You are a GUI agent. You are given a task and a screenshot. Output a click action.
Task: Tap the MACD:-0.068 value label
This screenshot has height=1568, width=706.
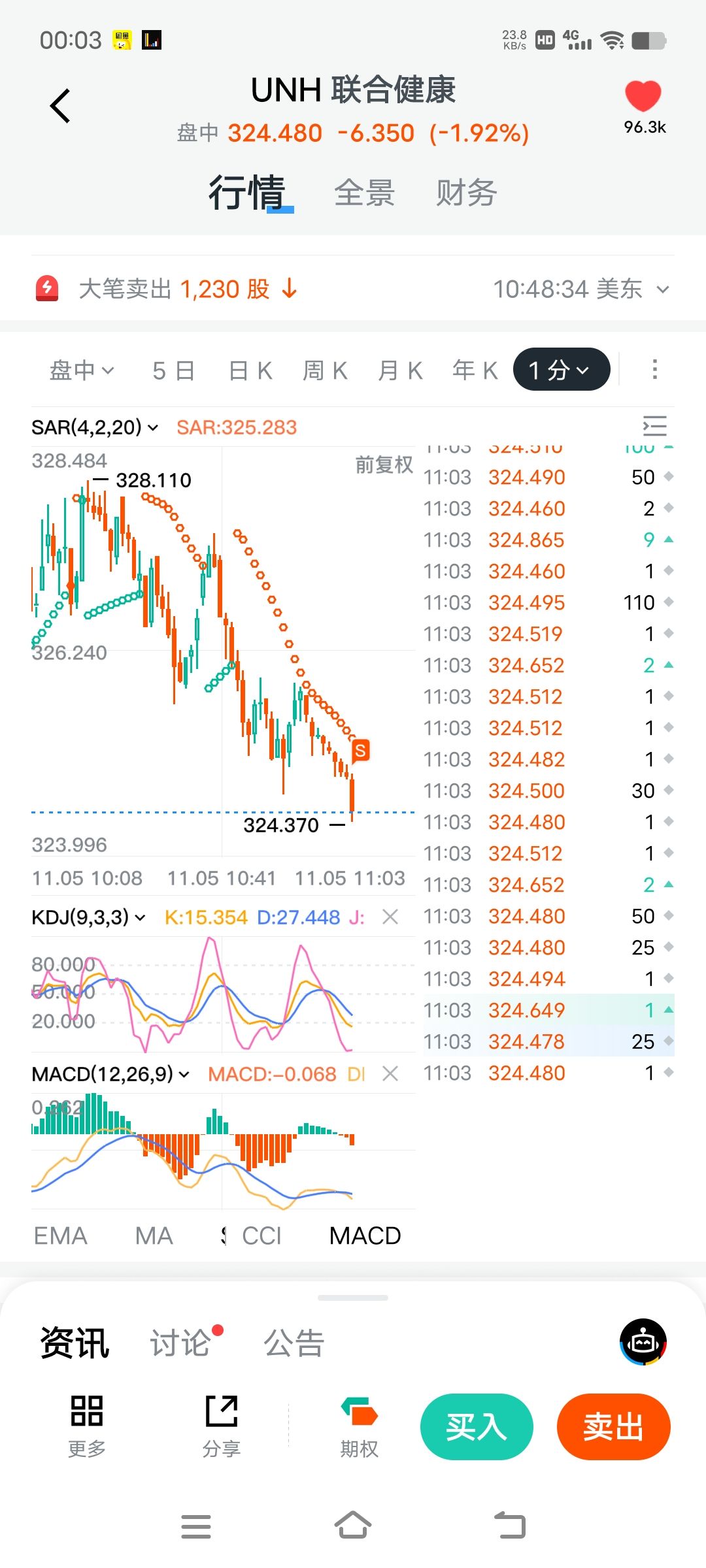click(x=272, y=1074)
